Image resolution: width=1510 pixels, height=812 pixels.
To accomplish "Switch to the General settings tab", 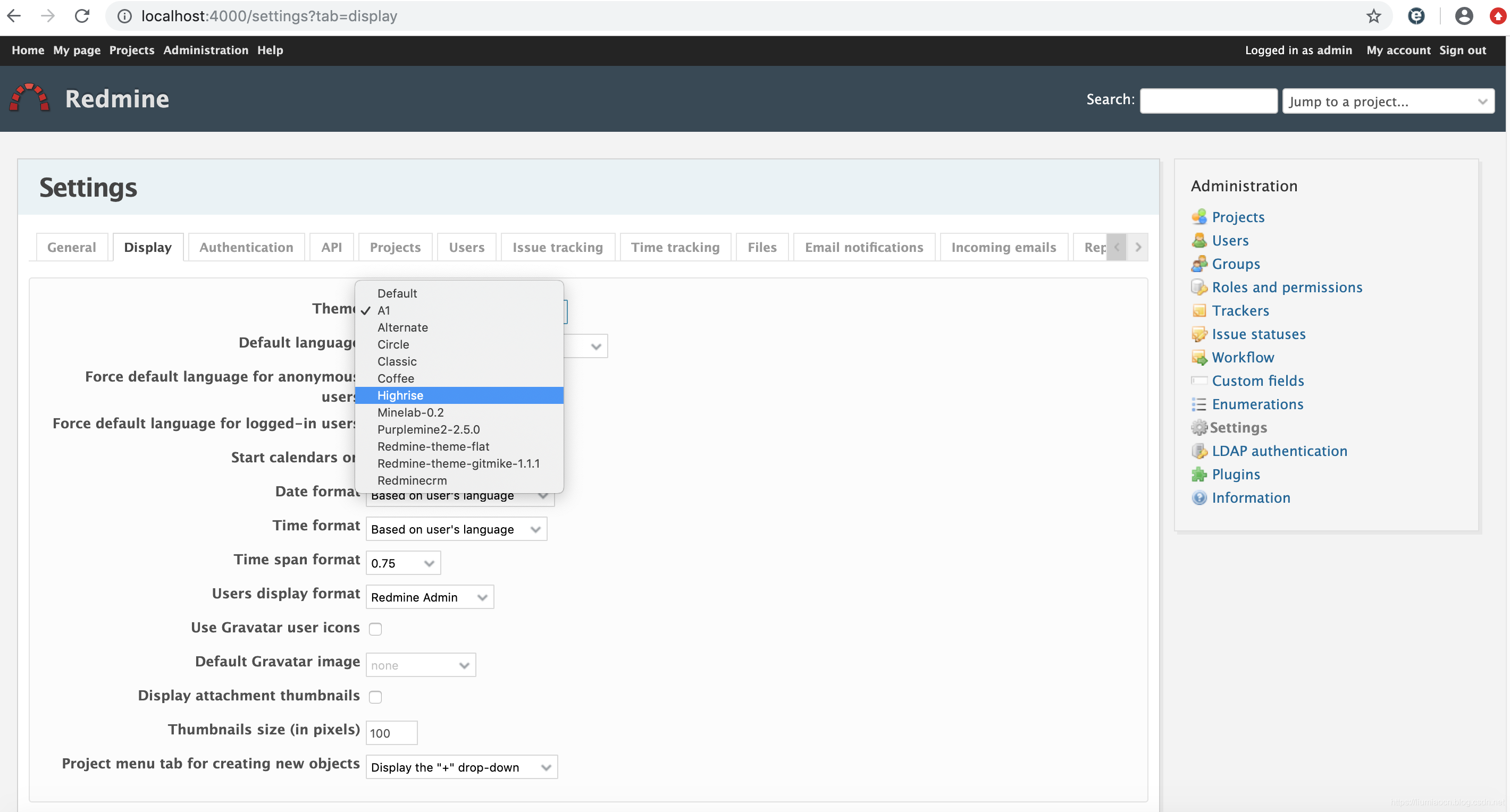I will (x=71, y=247).
